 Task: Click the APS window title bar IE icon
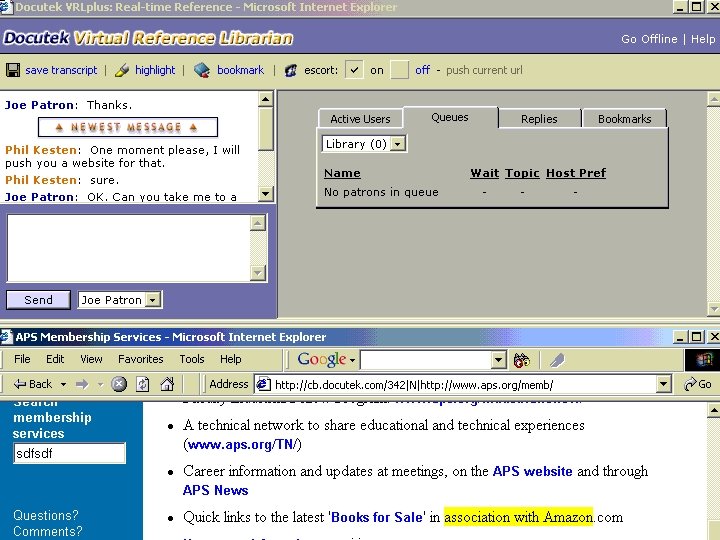click(6, 337)
